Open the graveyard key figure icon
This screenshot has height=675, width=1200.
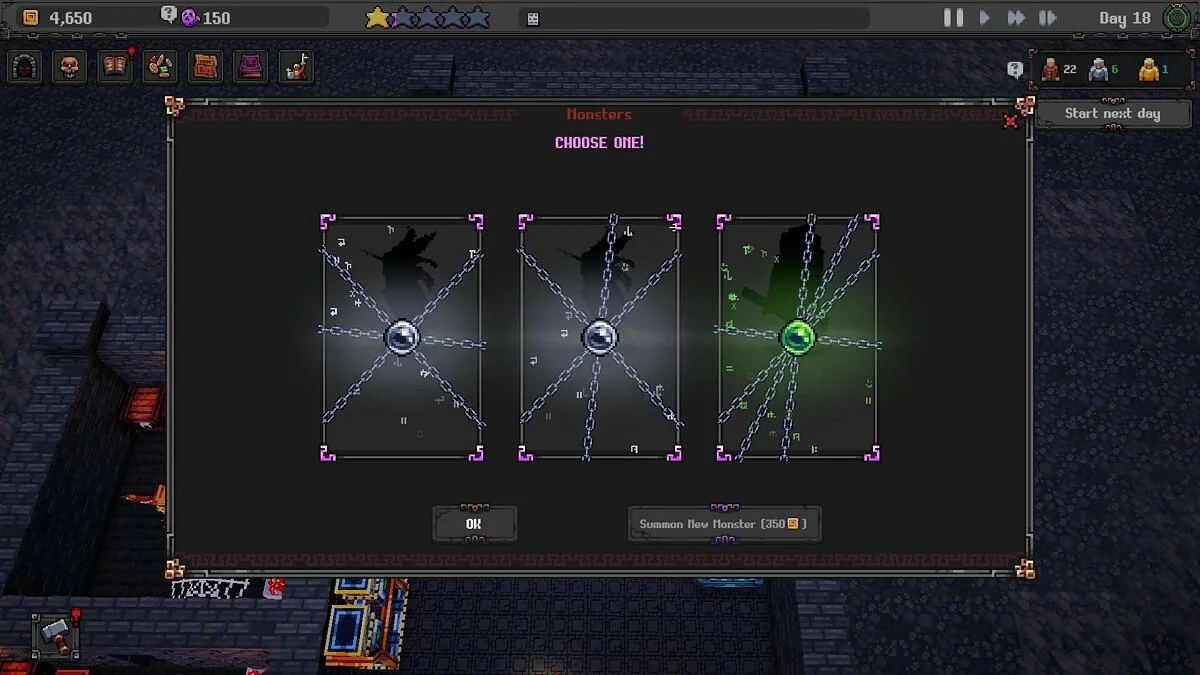(296, 67)
